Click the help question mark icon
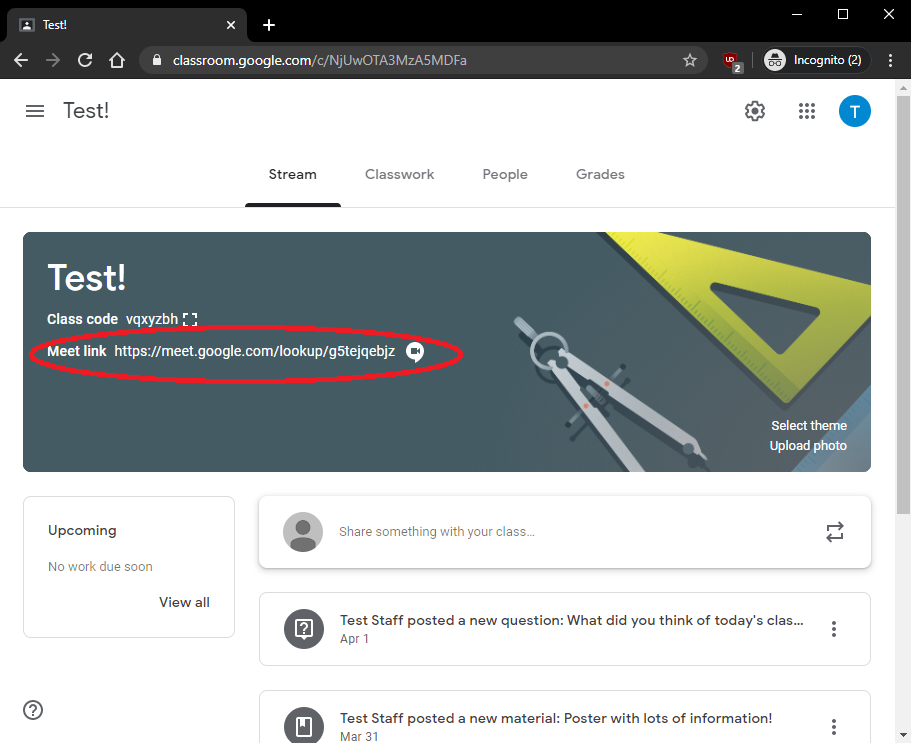This screenshot has width=911, height=743. point(33,710)
